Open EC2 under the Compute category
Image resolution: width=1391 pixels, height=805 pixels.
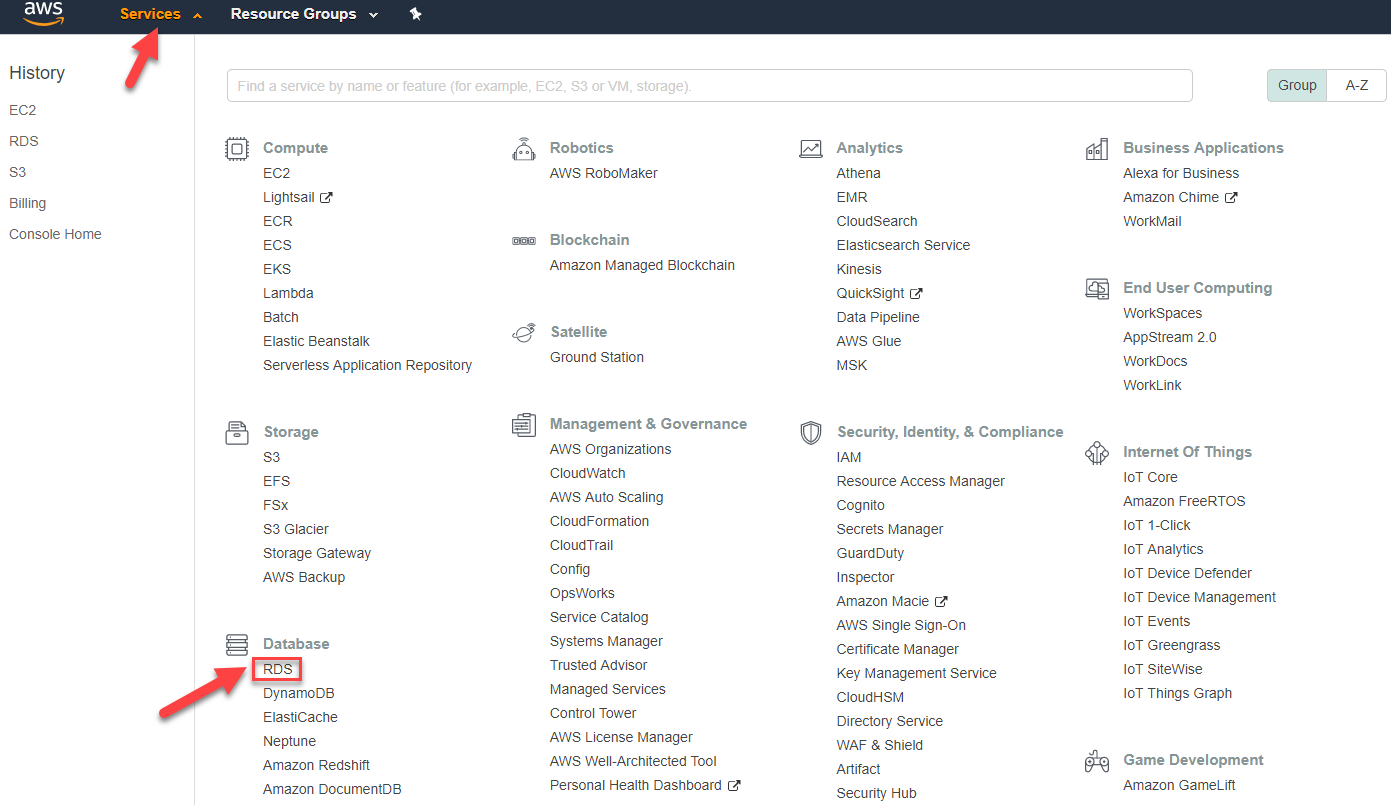[x=277, y=173]
